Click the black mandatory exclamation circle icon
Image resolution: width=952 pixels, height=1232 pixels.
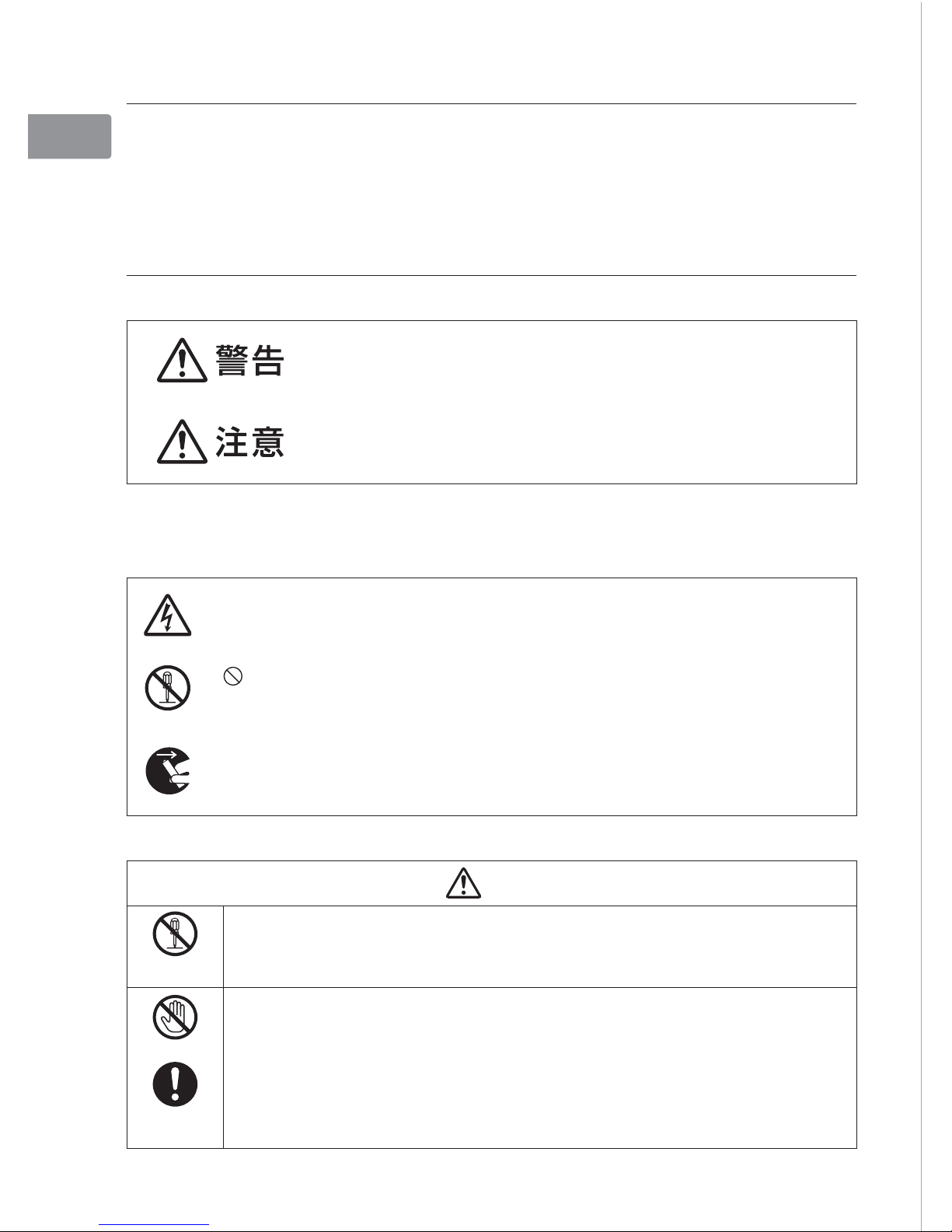point(175,1084)
